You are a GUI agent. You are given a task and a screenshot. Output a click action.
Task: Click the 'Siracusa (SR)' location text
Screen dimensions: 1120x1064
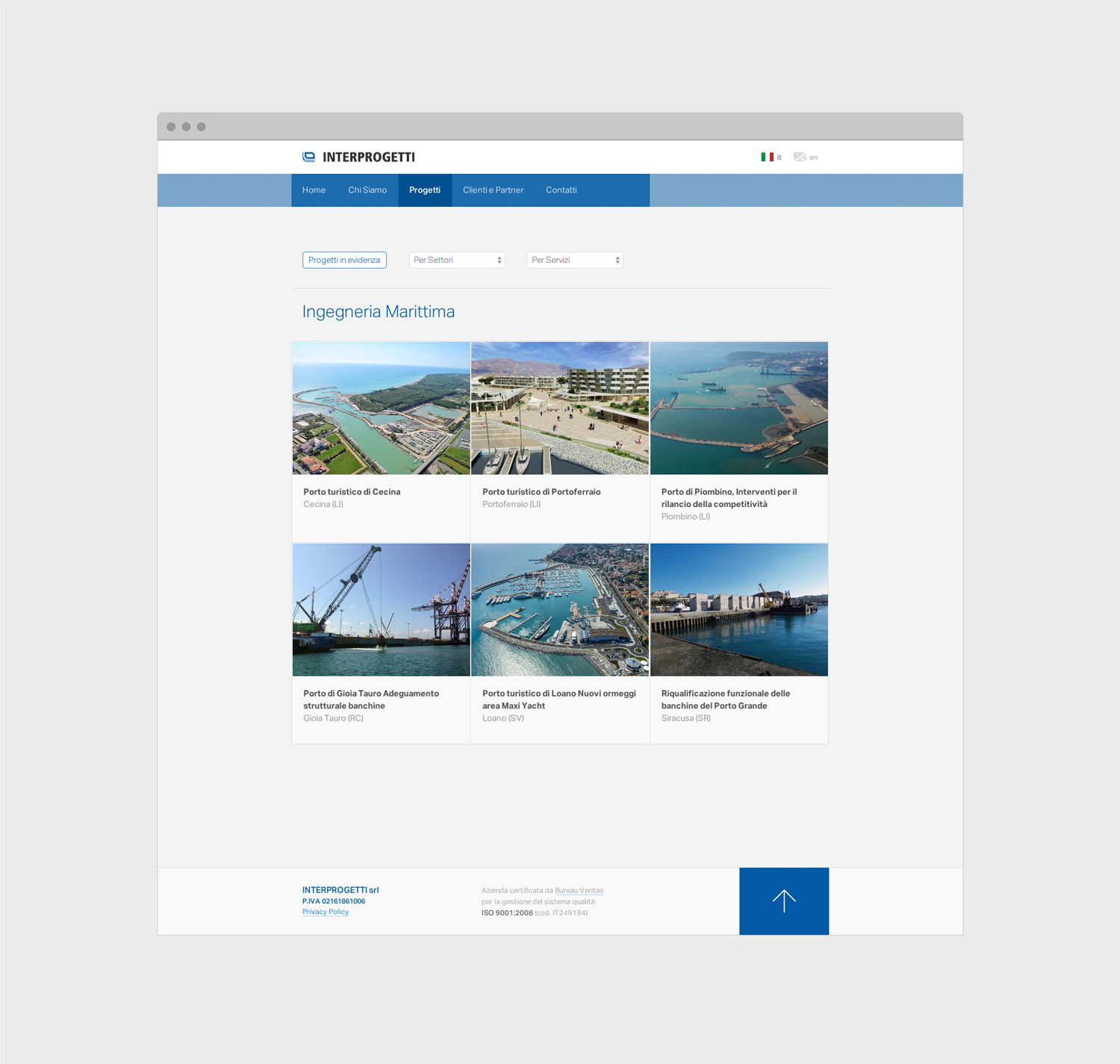tap(686, 718)
